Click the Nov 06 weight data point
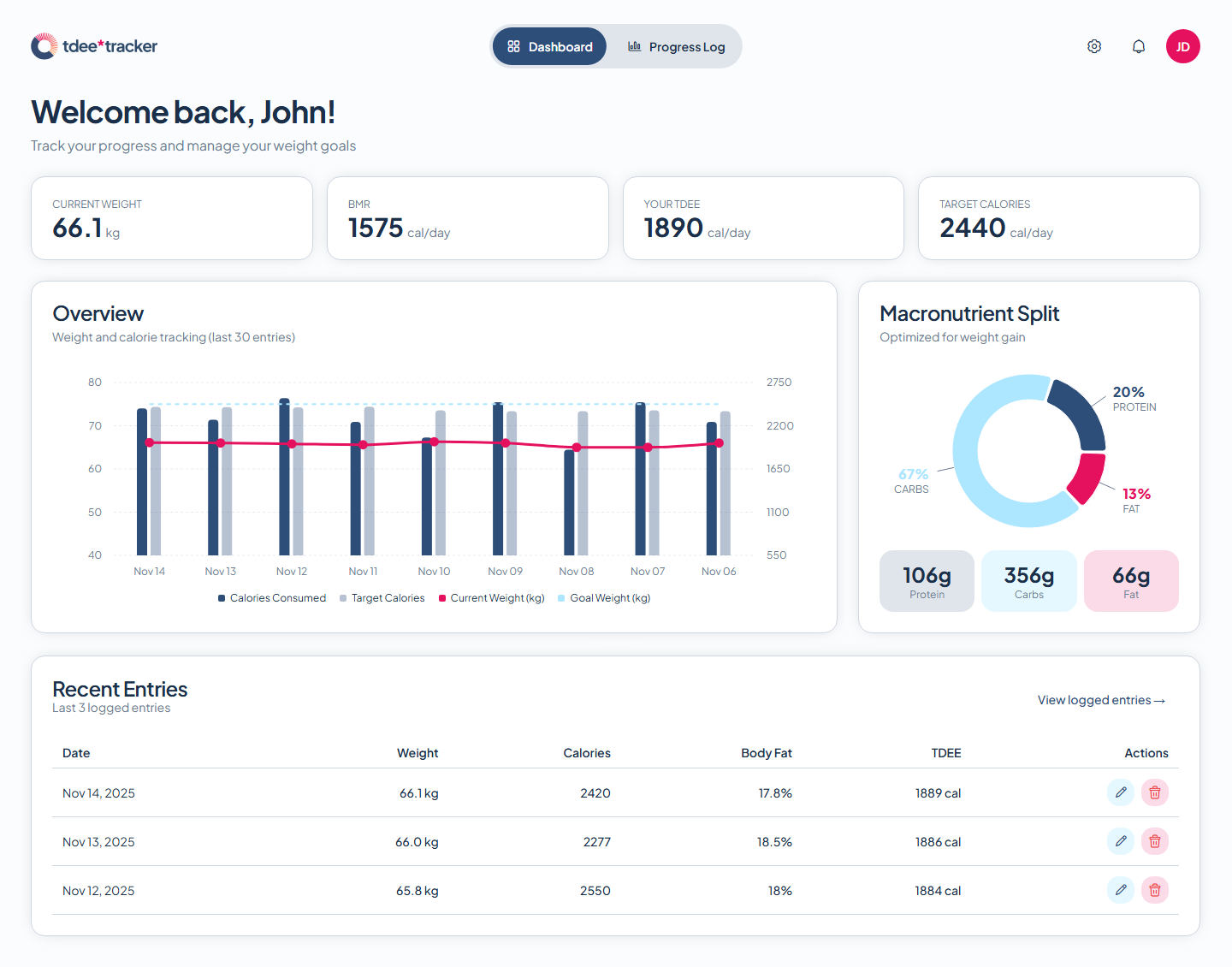 (719, 443)
